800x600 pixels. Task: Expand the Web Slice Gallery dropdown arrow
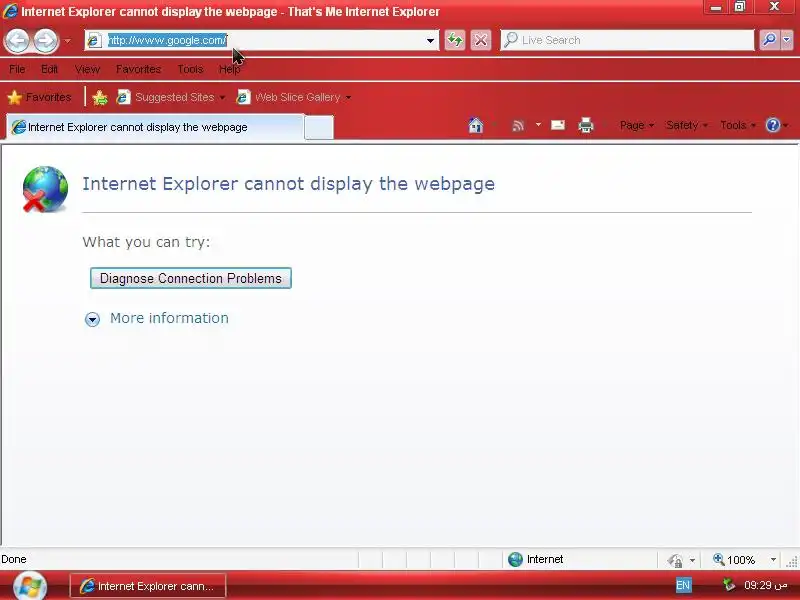coord(348,97)
